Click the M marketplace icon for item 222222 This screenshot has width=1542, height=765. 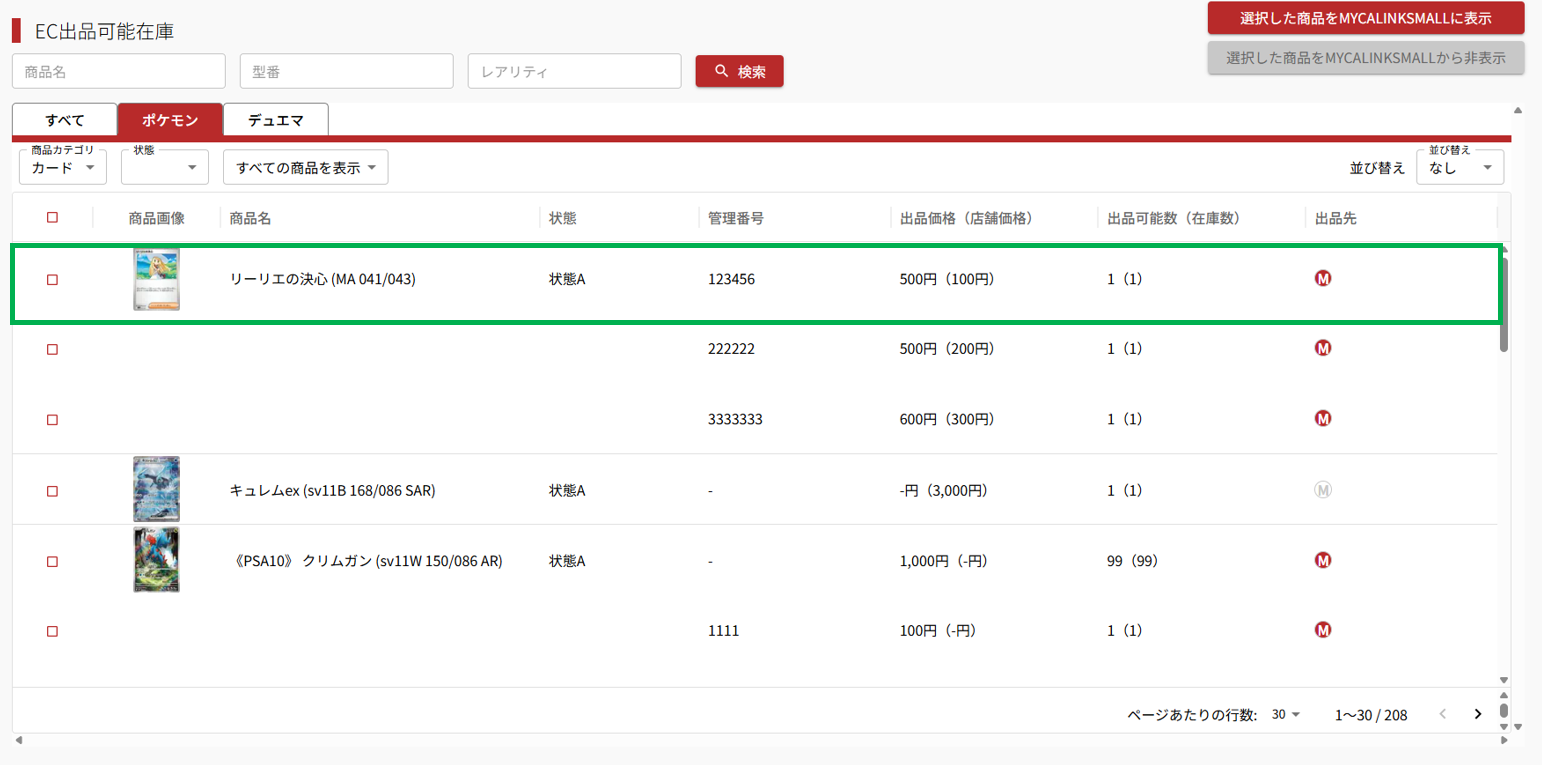(1322, 348)
